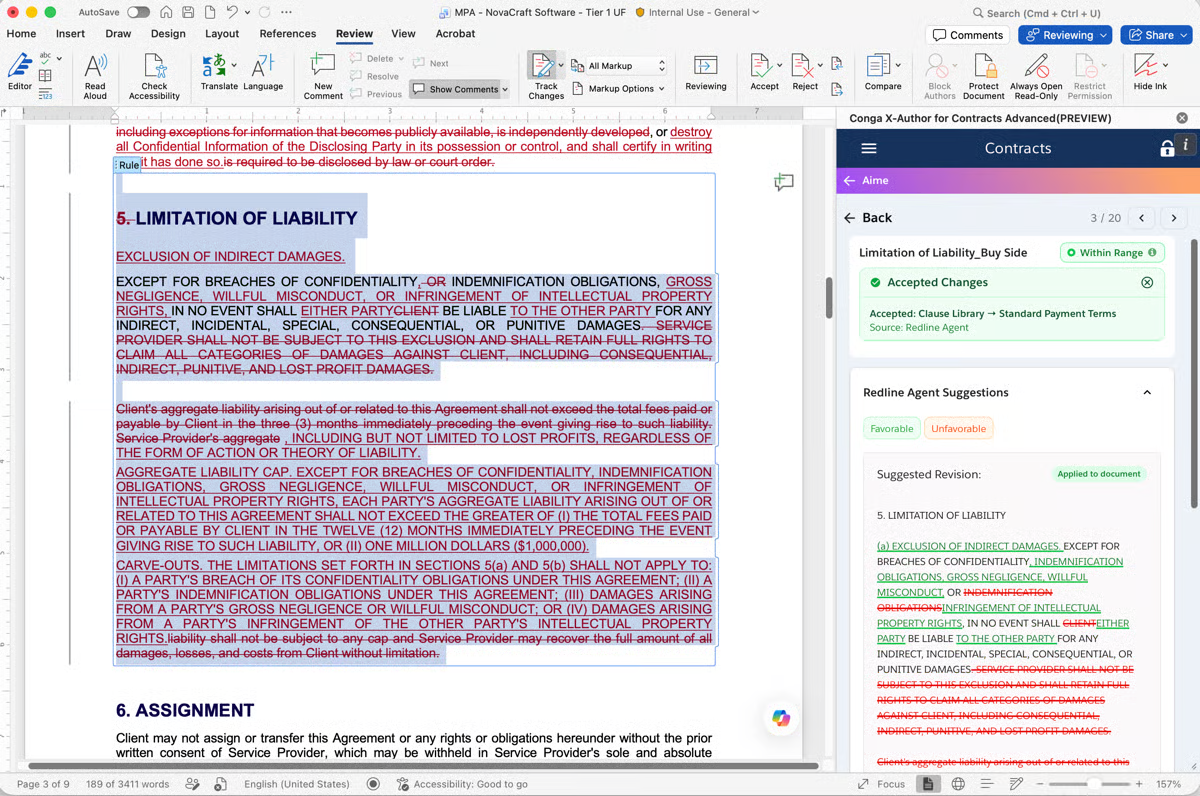
Task: Adjust the zoom slider in status bar
Action: point(1095,784)
